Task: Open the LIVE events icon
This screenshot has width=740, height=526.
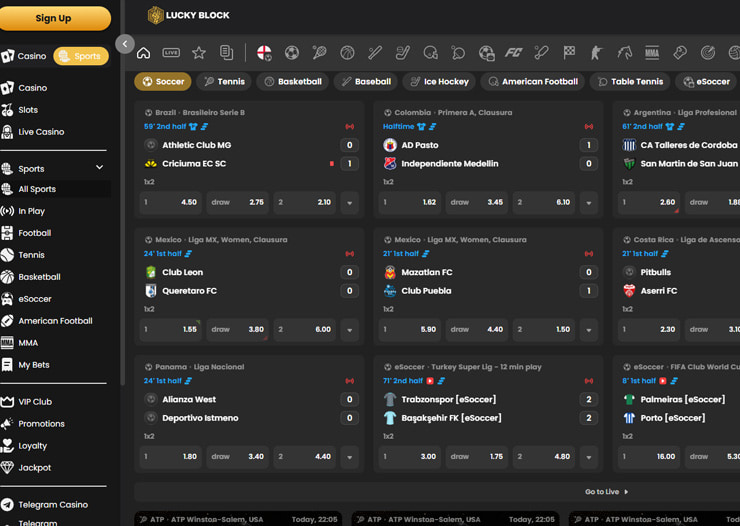Action: click(x=171, y=53)
